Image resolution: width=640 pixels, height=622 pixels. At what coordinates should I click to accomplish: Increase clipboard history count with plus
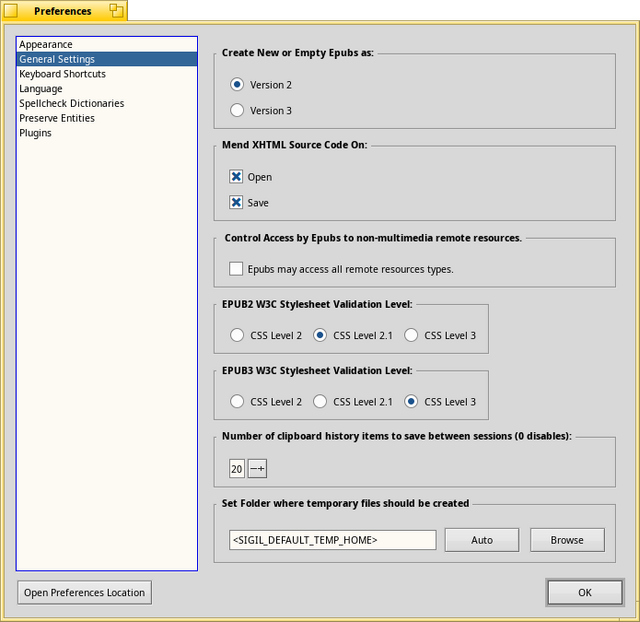[262, 469]
